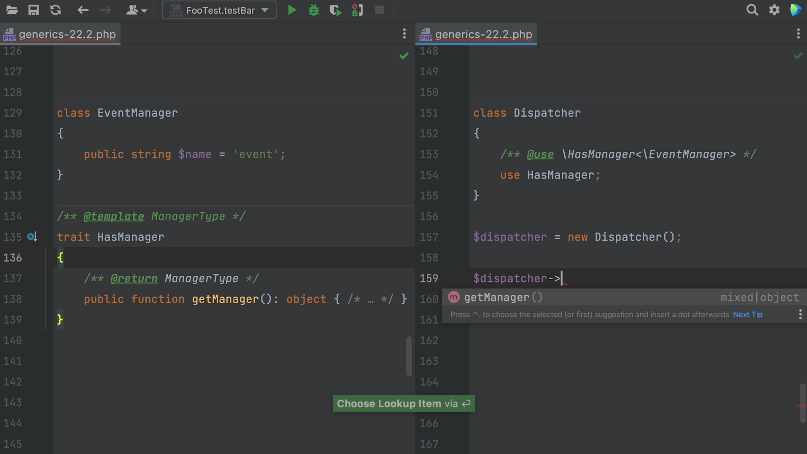Viewport: 807px width, 454px height.
Task: Open IDE settings gear icon
Action: (774, 10)
